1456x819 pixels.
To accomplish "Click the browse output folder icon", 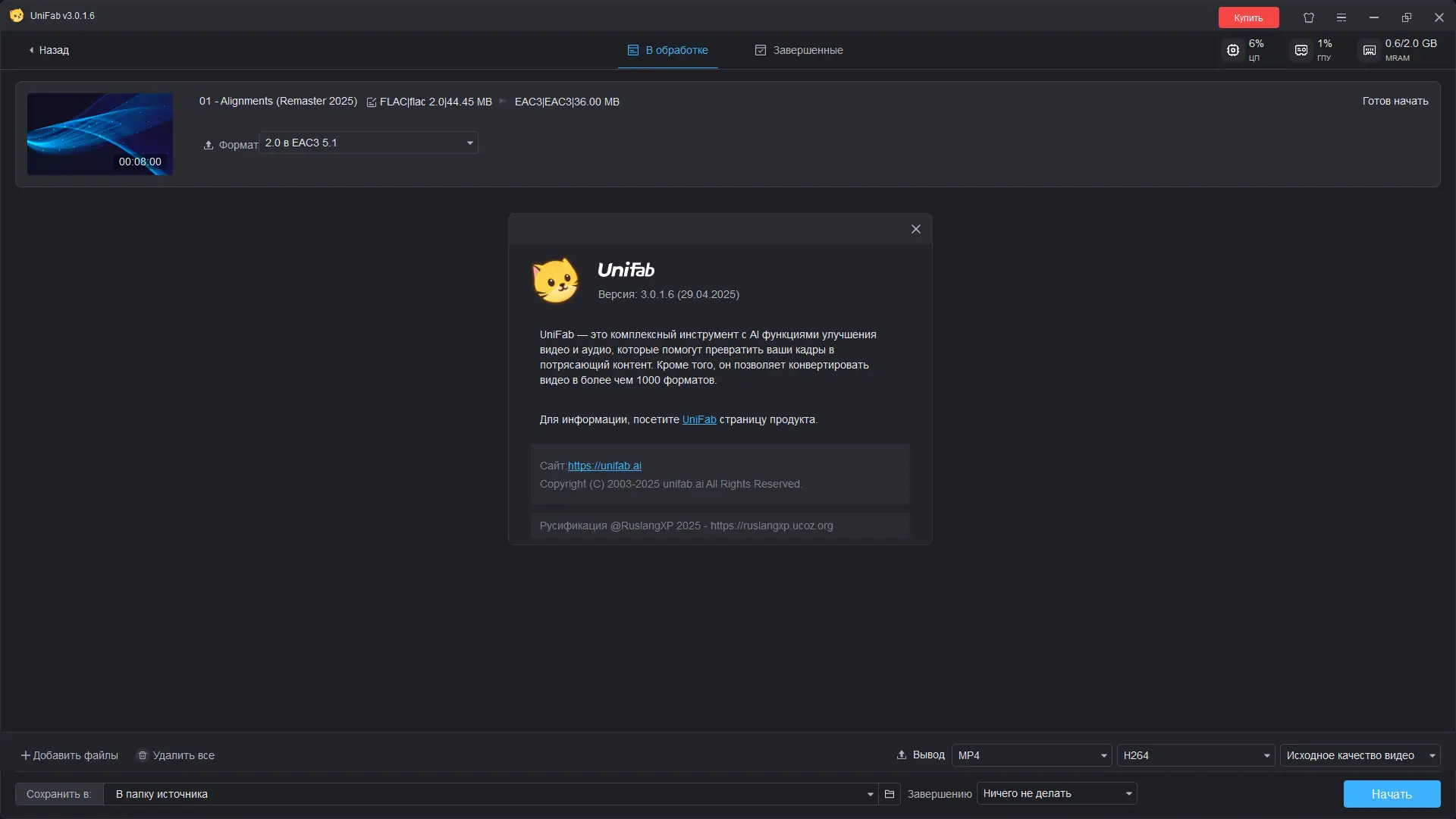I will pos(890,794).
